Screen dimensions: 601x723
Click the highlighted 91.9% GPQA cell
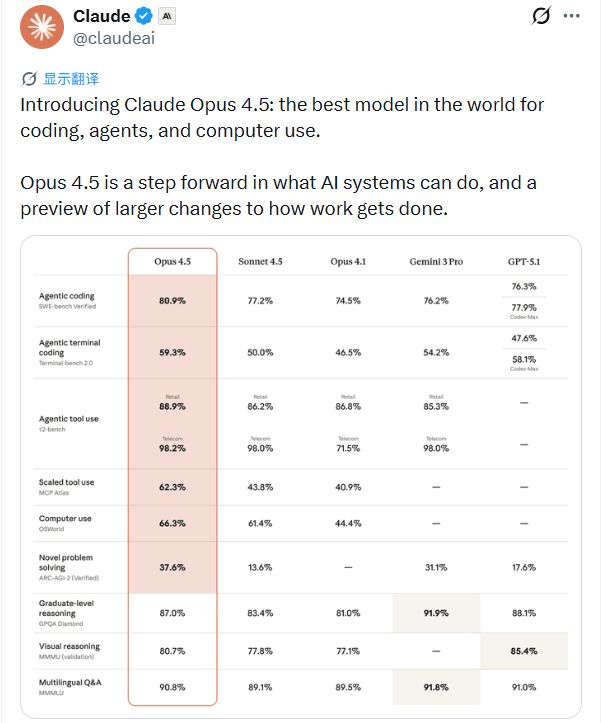(436, 613)
